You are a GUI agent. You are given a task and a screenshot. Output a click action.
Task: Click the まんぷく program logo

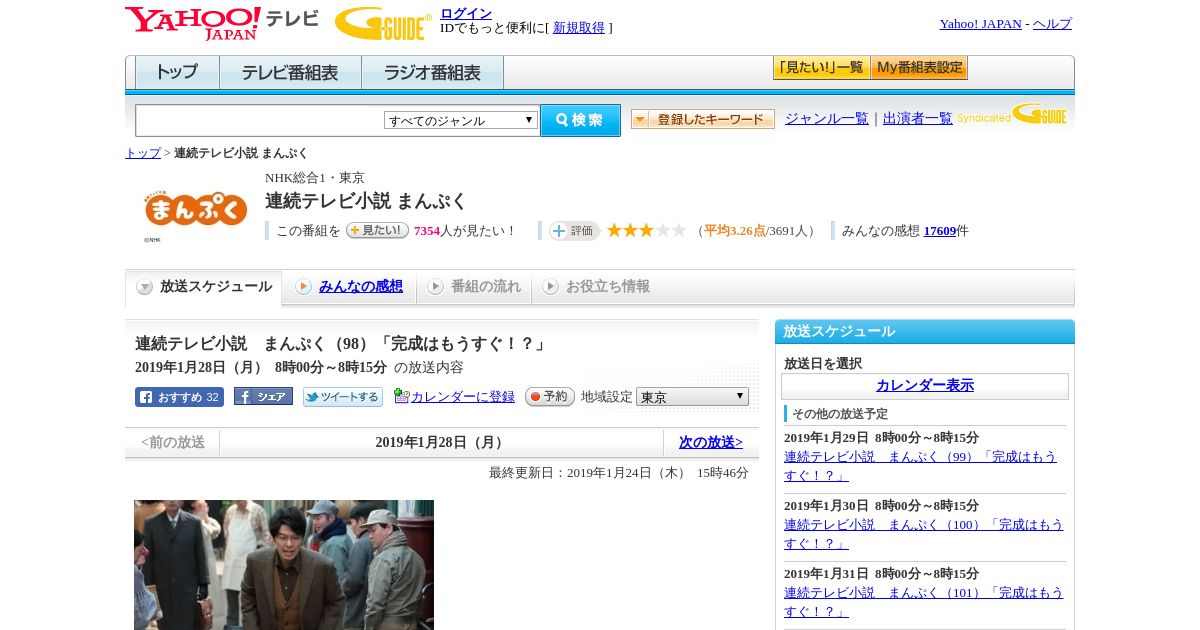(x=195, y=210)
